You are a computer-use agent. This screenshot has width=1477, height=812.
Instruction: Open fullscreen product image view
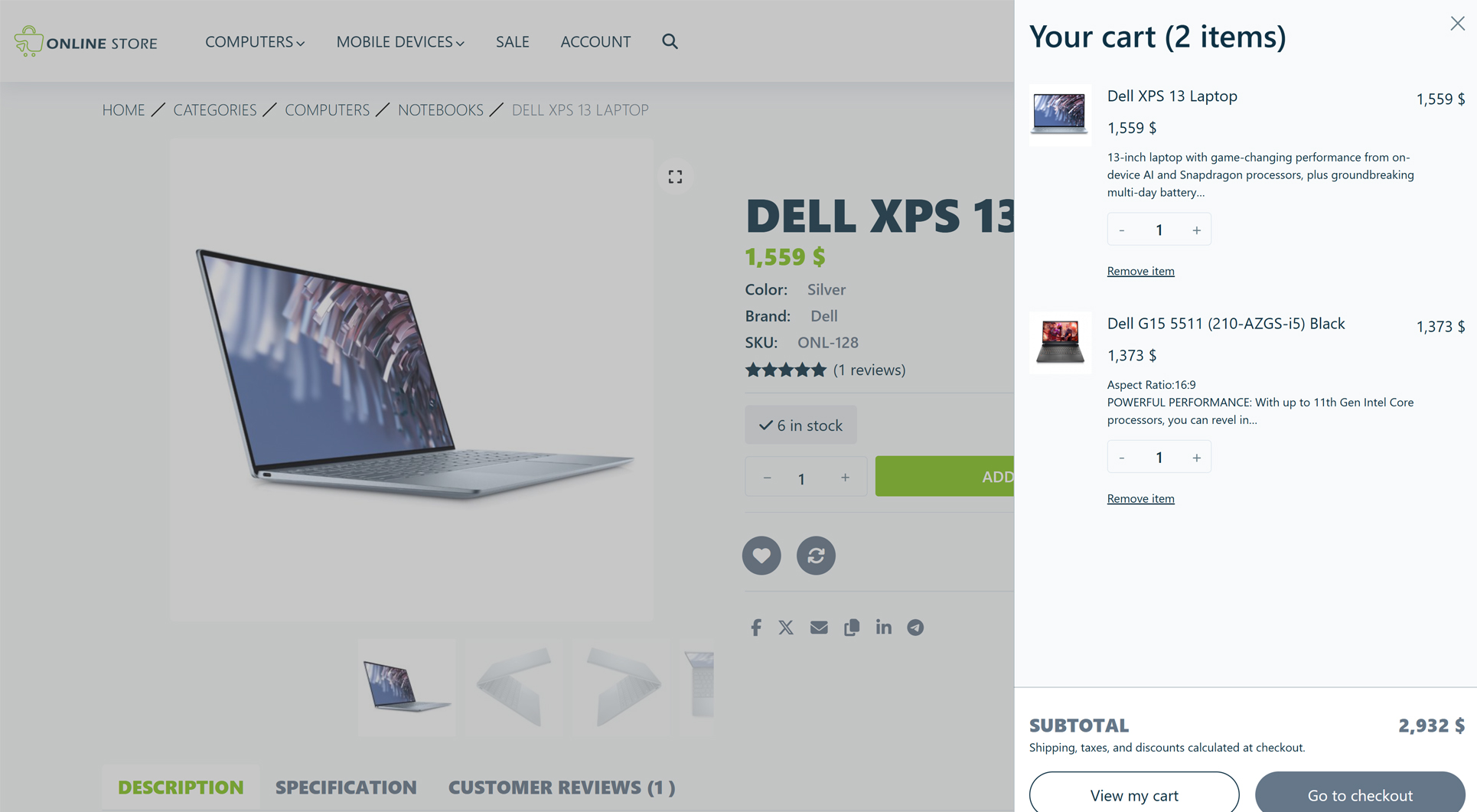pyautogui.click(x=675, y=177)
